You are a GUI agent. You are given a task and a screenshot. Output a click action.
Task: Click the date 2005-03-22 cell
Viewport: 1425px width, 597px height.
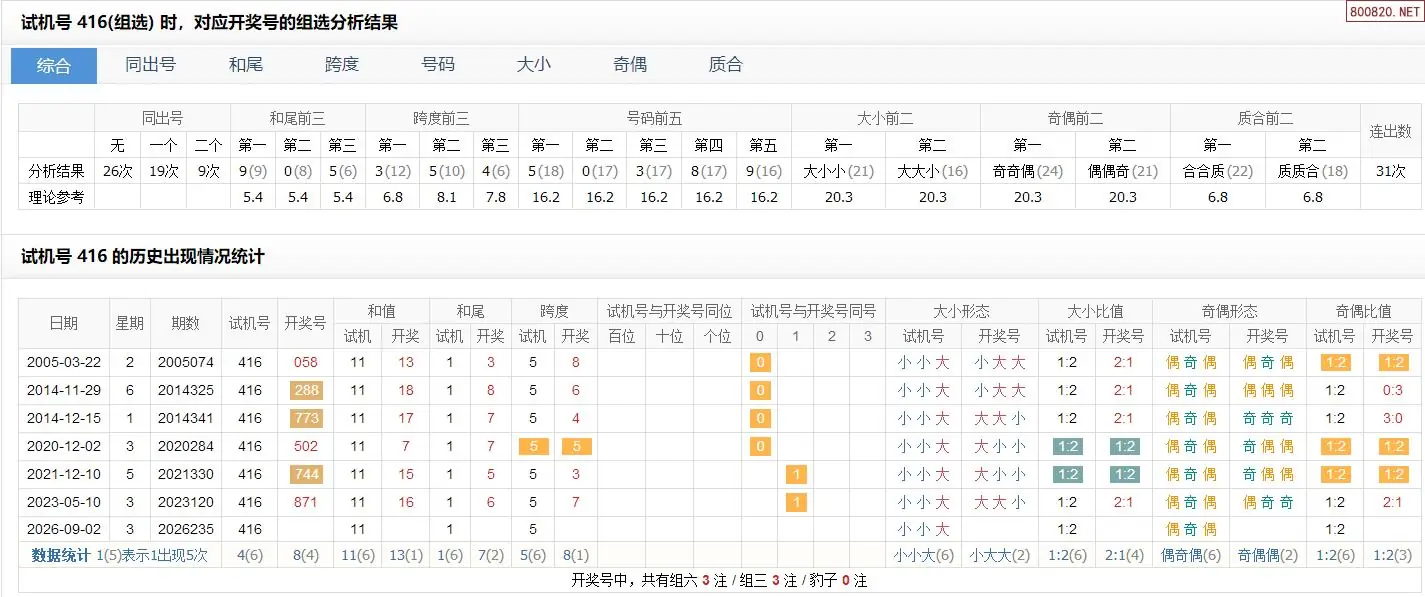(x=63, y=362)
